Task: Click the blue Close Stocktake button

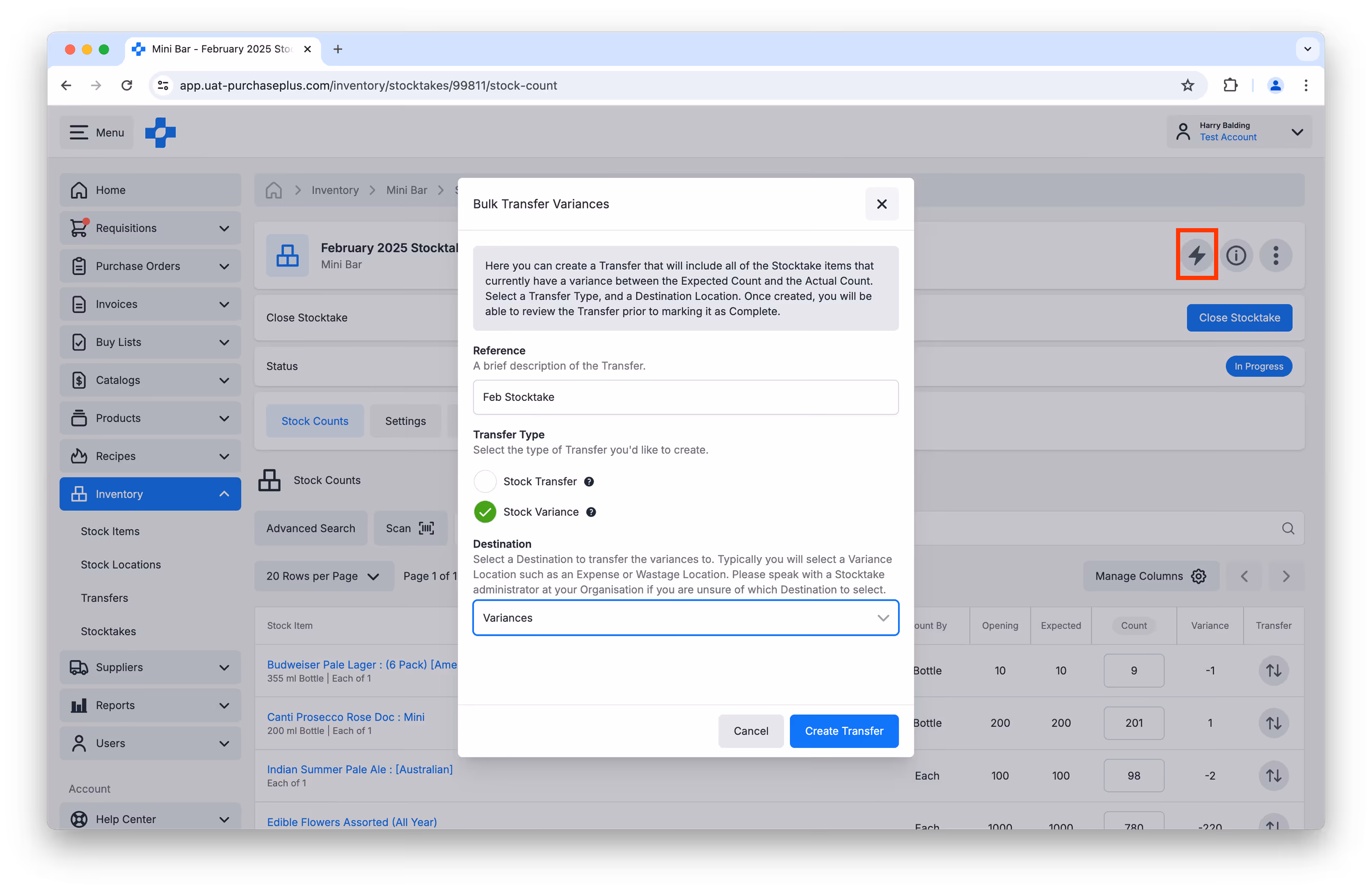Action: (1240, 318)
